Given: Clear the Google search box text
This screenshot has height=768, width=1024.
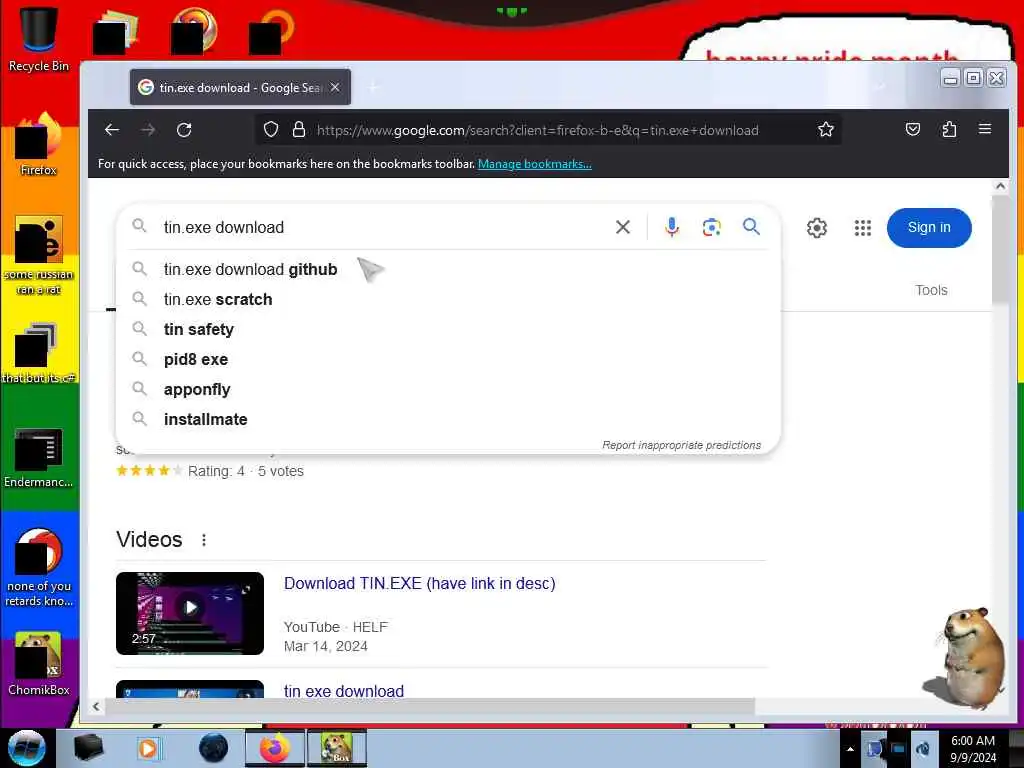Looking at the screenshot, I should click(x=623, y=227).
